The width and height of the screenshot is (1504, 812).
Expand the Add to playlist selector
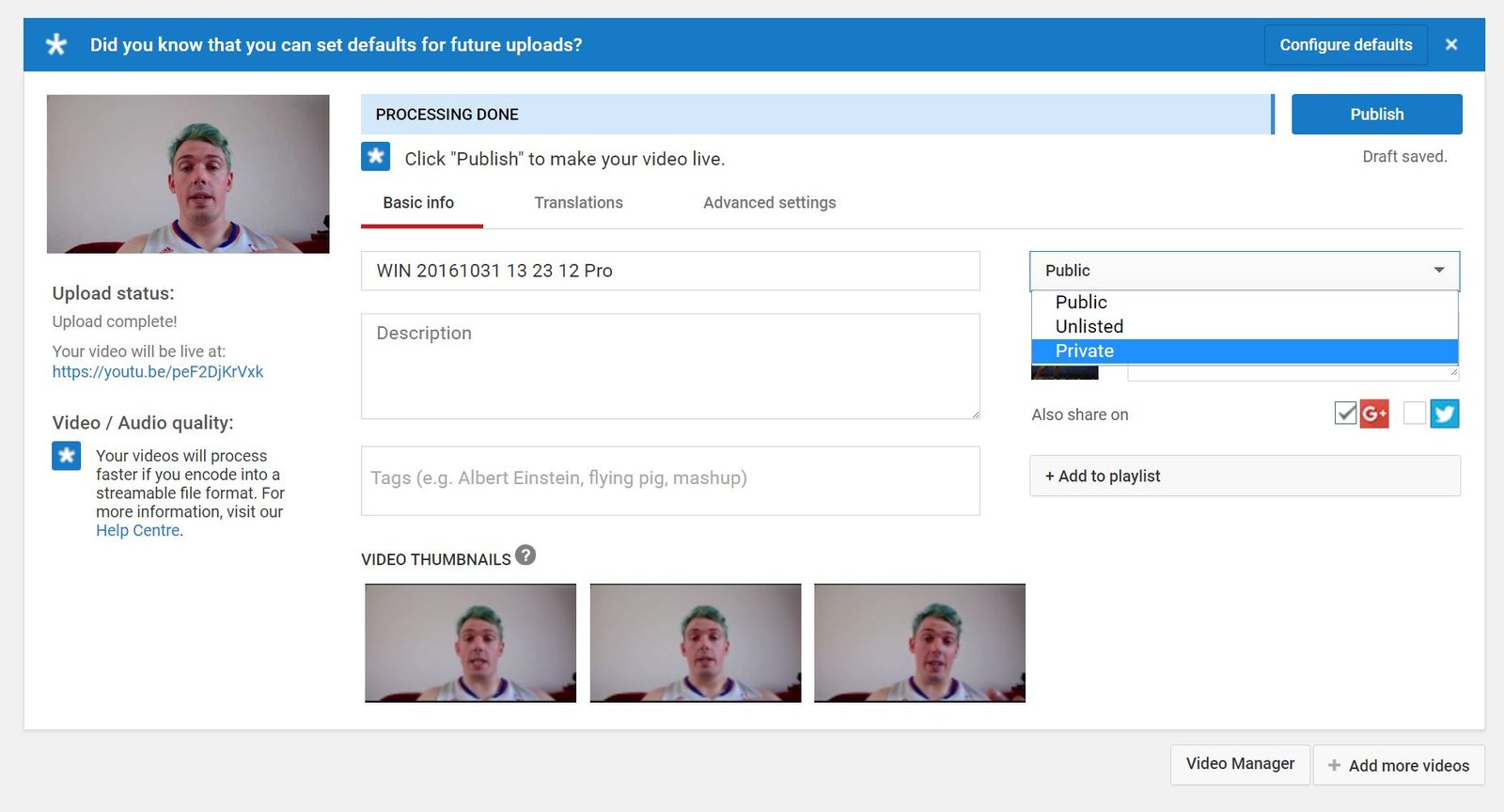1245,476
